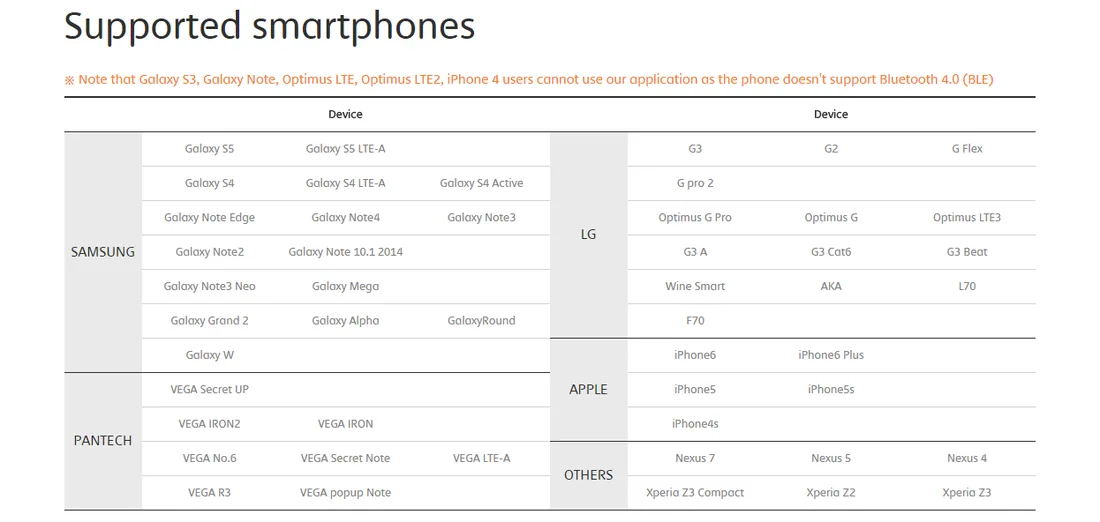Screen dimensions: 1100x522
Task: Select the 'GalaxyRound' cell
Action: [x=482, y=321]
